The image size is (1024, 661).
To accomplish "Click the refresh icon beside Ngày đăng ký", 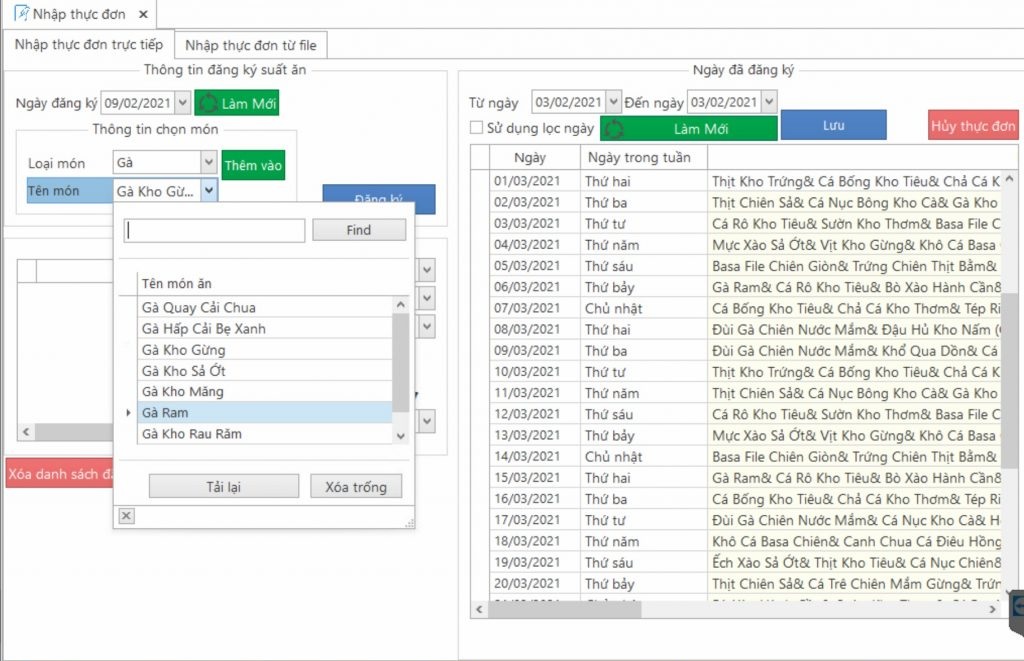I will tap(208, 103).
